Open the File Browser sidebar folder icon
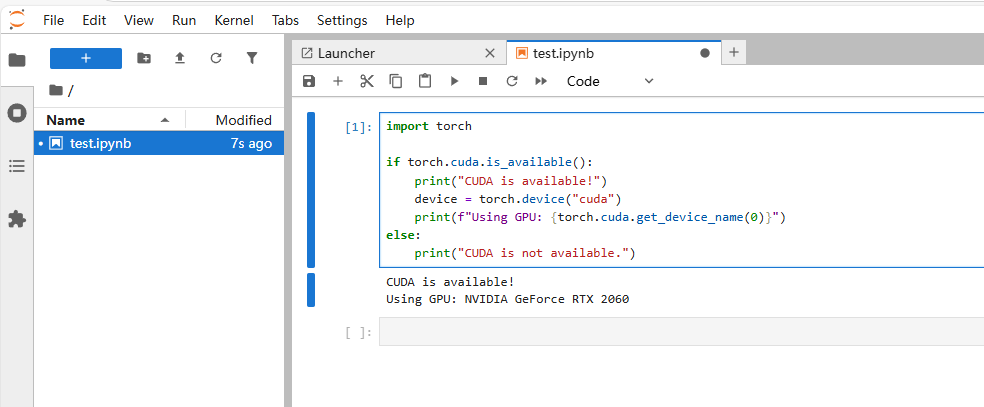Image resolution: width=984 pixels, height=407 pixels. (x=17, y=60)
